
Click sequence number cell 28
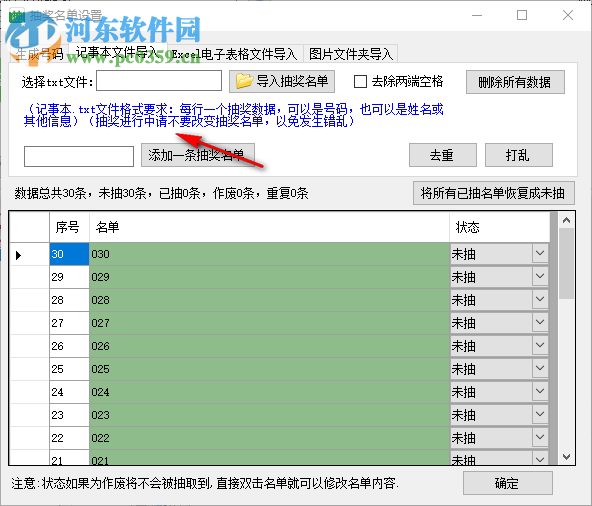[69, 300]
